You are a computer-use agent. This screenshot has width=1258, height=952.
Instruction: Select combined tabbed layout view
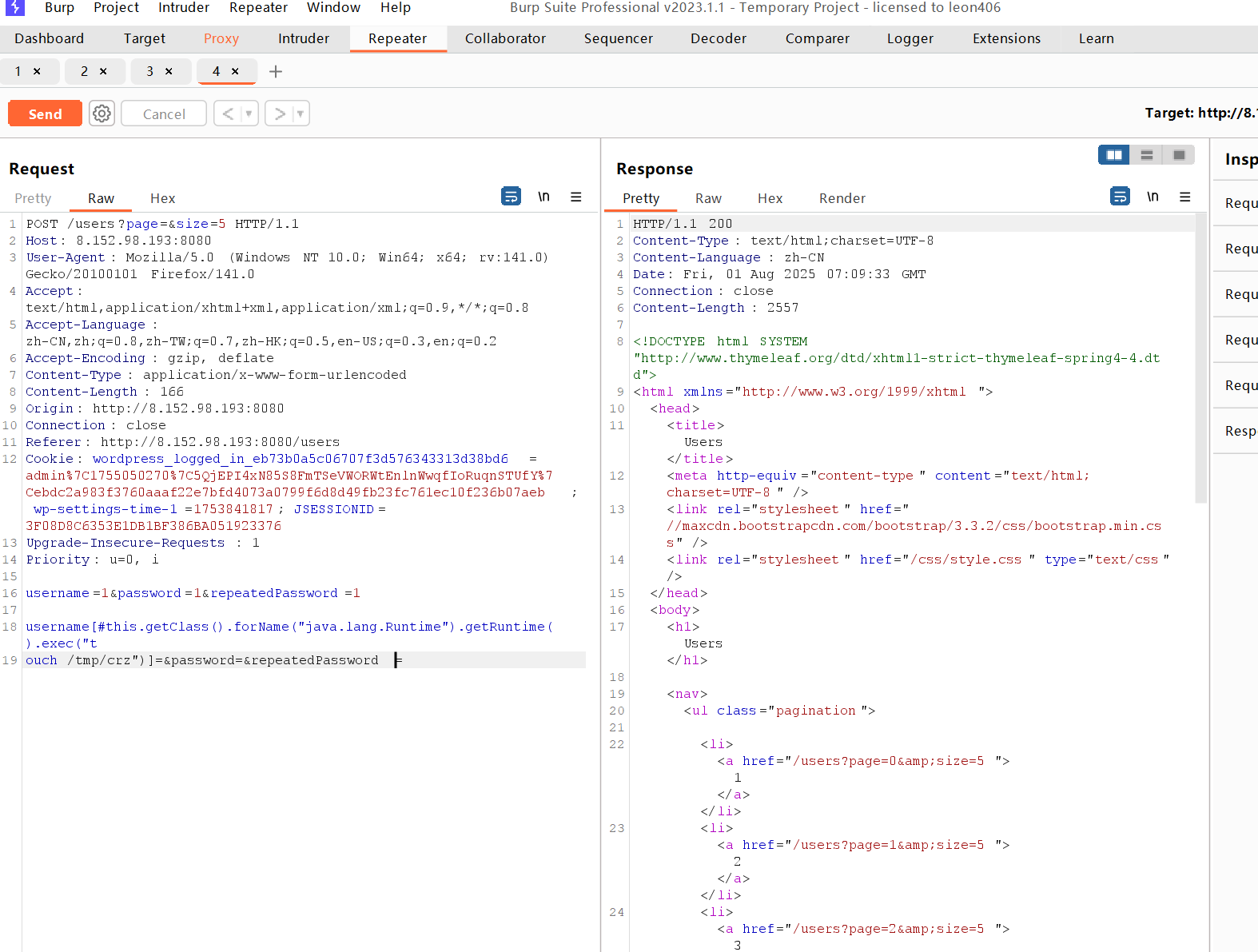point(1179,155)
